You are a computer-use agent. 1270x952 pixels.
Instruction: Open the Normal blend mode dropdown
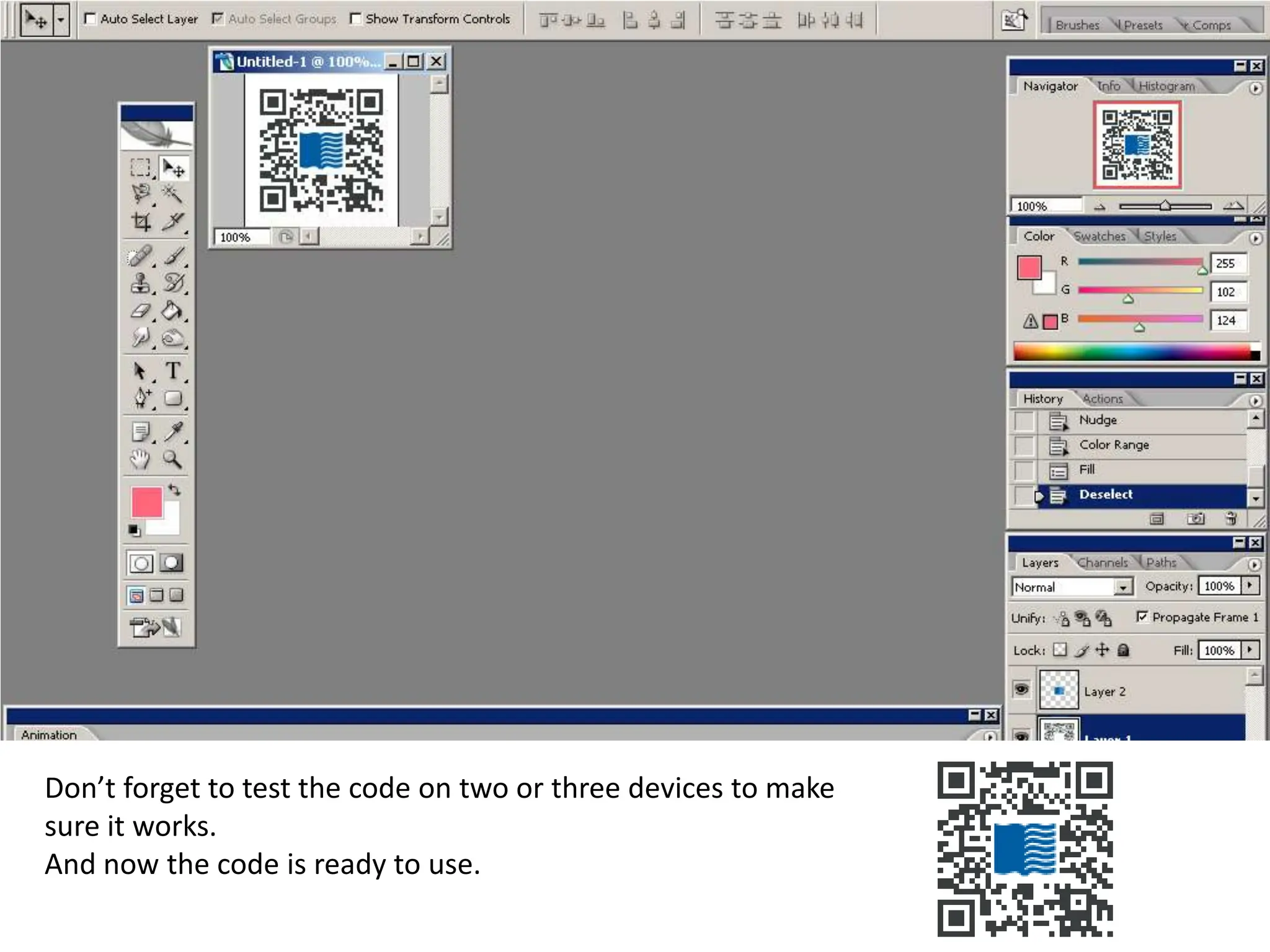(1123, 586)
